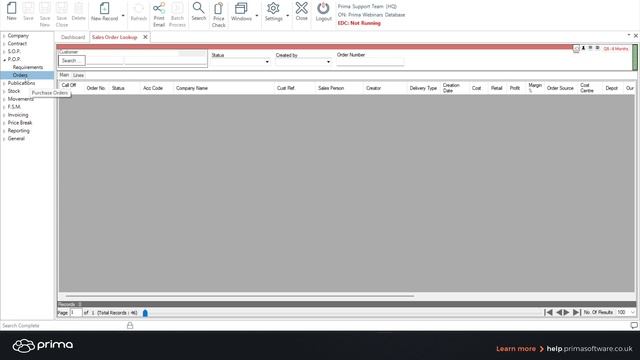Expand the Contract tree node
Screen dimensions: 640x360
(x=4, y=44)
